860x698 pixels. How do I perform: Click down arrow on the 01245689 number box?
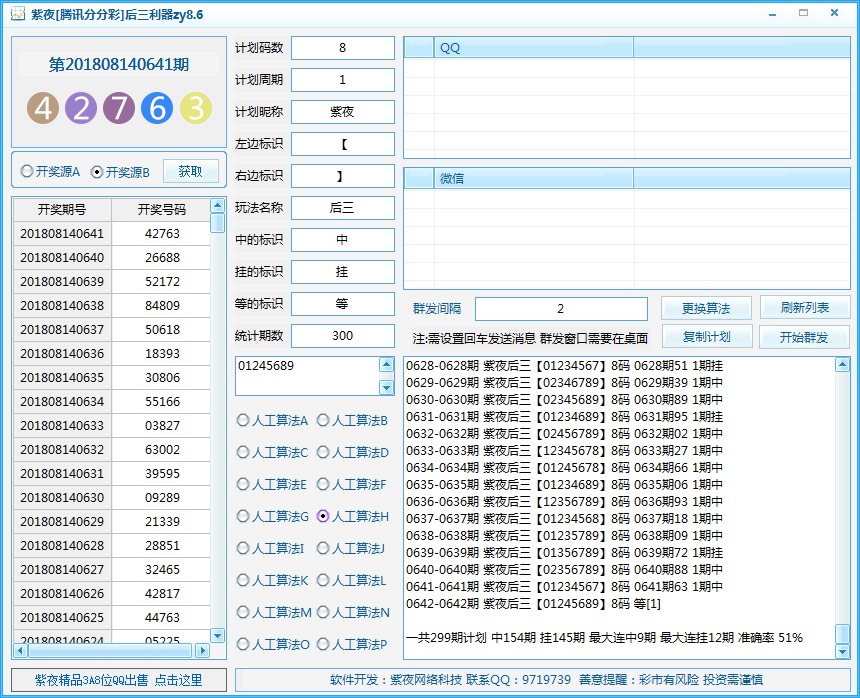click(x=386, y=387)
